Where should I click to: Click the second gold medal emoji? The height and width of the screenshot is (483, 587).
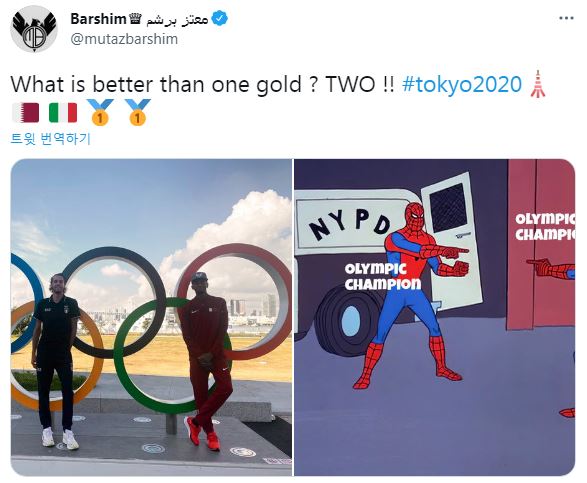(x=137, y=112)
